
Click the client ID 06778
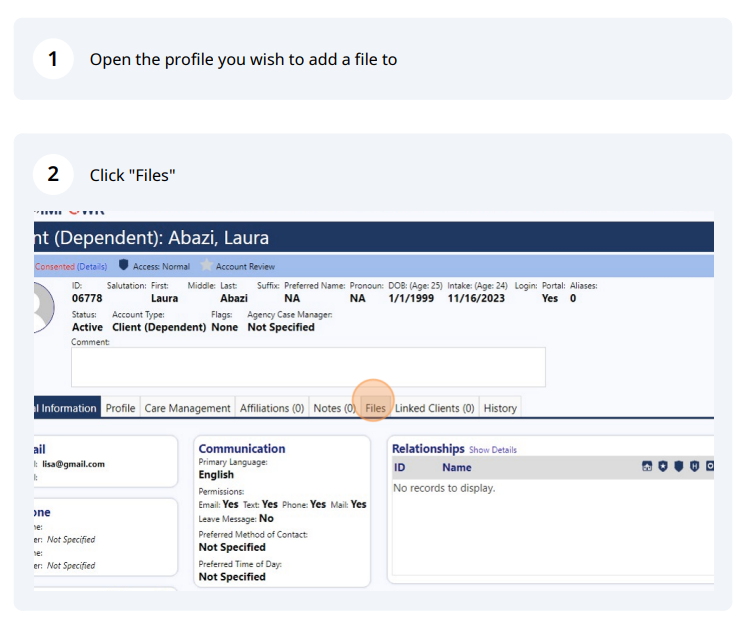point(87,298)
